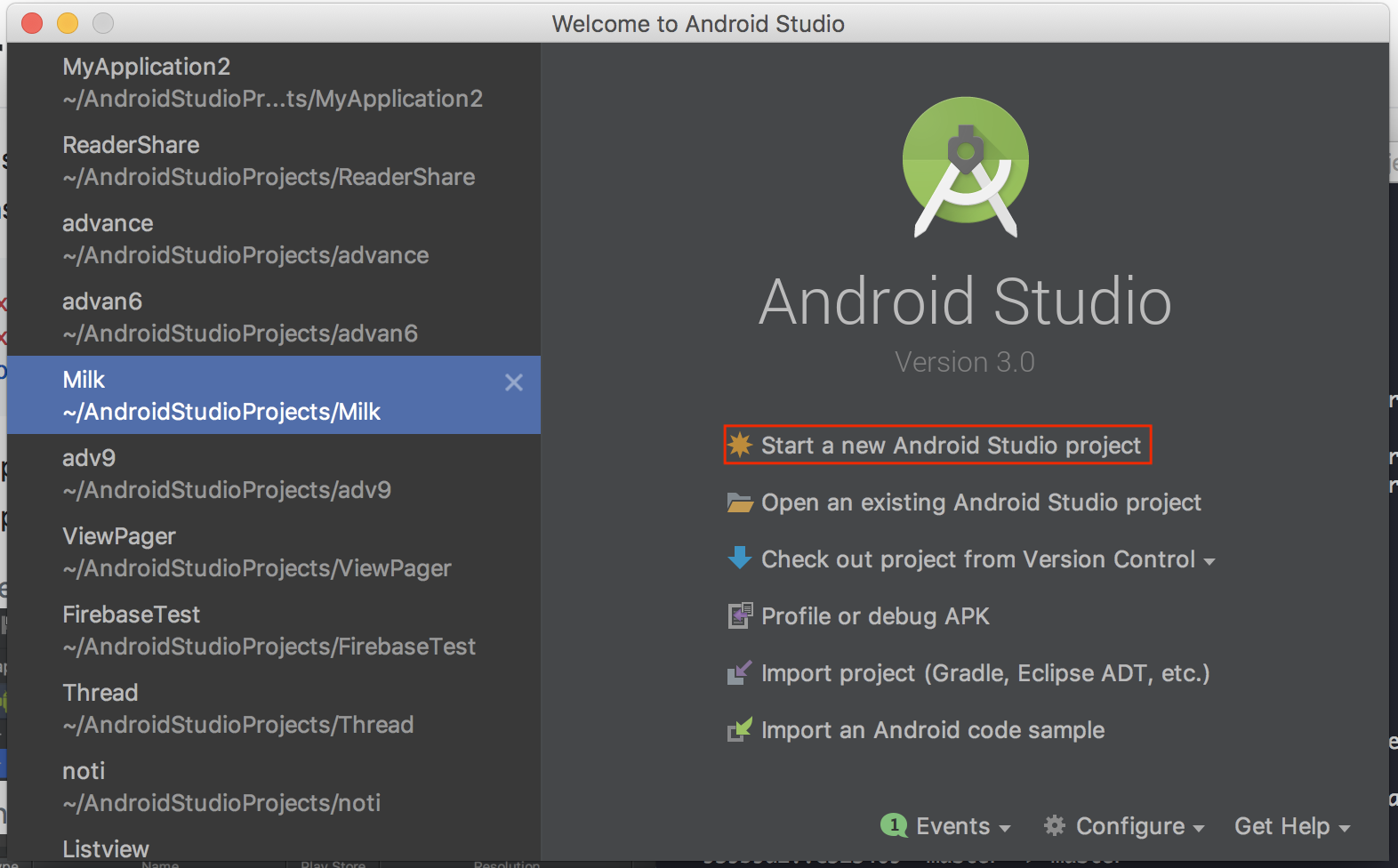Image resolution: width=1398 pixels, height=868 pixels.
Task: Remove Milk from recent projects with the X
Action: coord(514,382)
